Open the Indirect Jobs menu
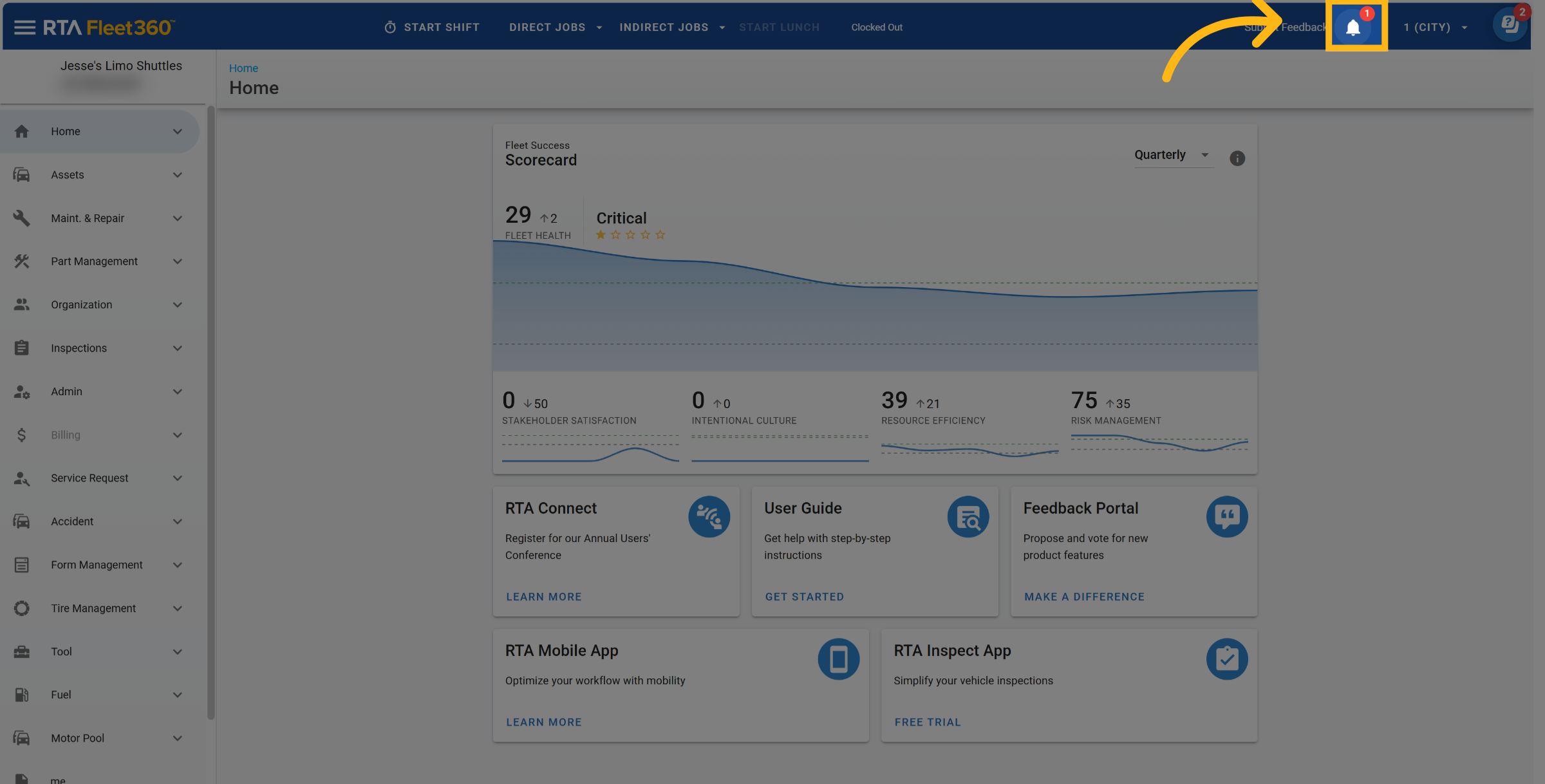This screenshot has width=1545, height=784. click(x=671, y=27)
